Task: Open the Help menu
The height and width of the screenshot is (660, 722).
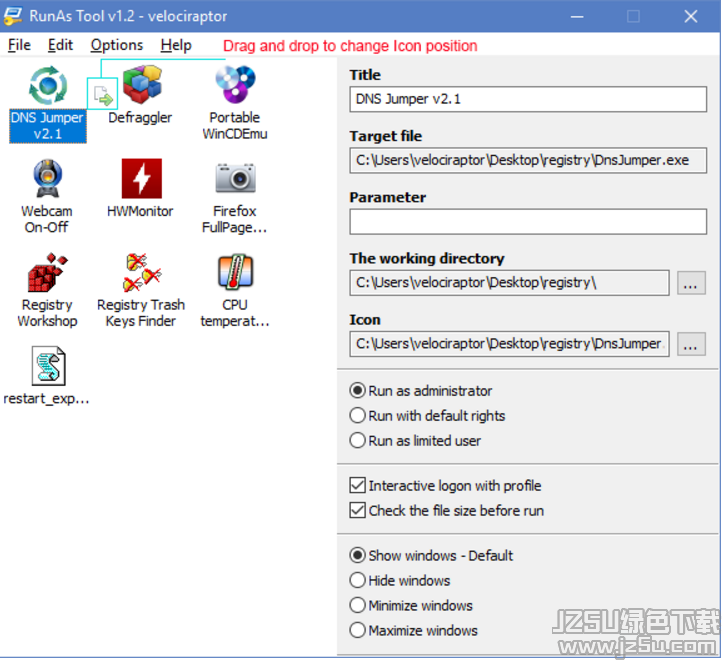Action: (176, 45)
